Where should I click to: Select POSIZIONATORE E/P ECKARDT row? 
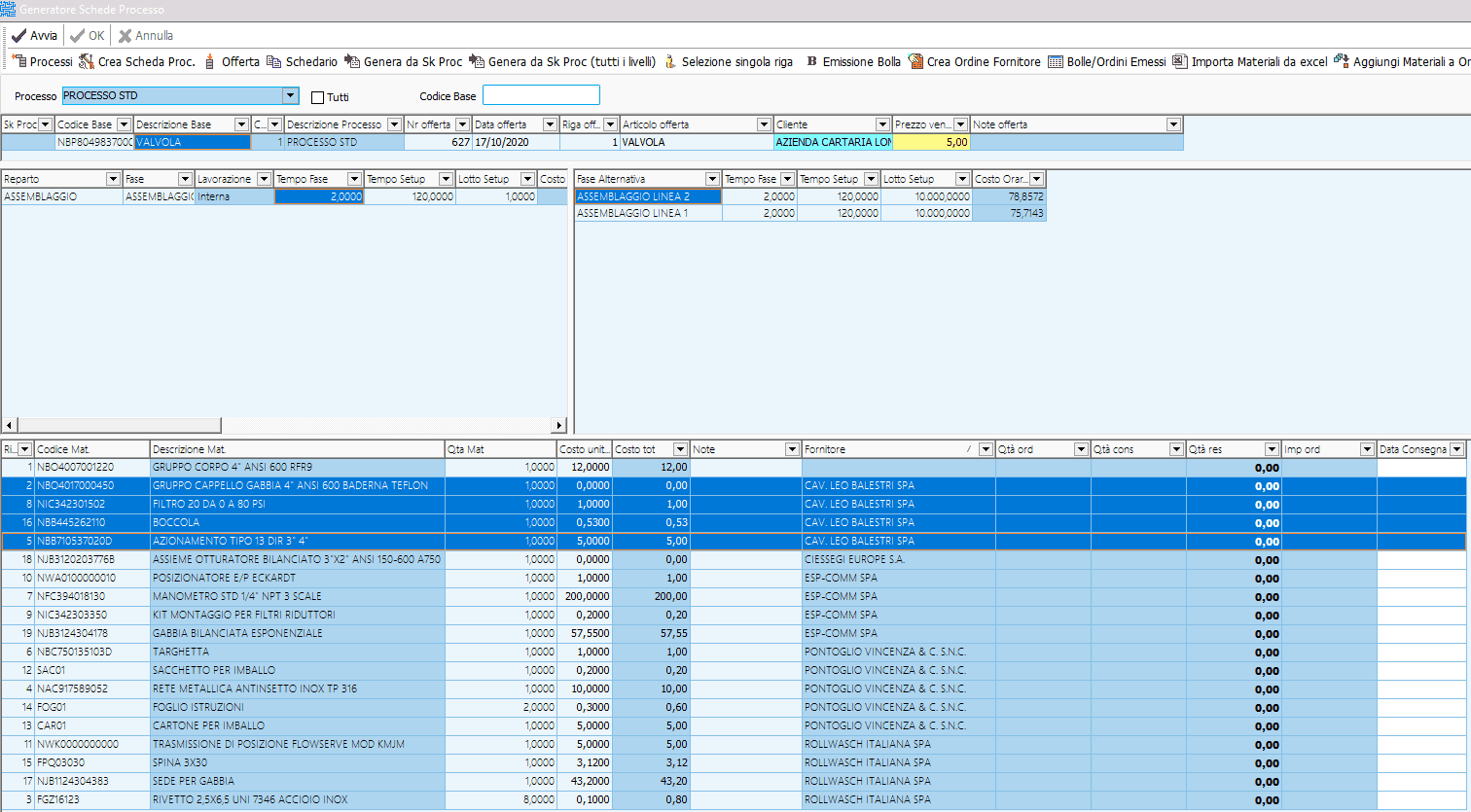pos(735,578)
